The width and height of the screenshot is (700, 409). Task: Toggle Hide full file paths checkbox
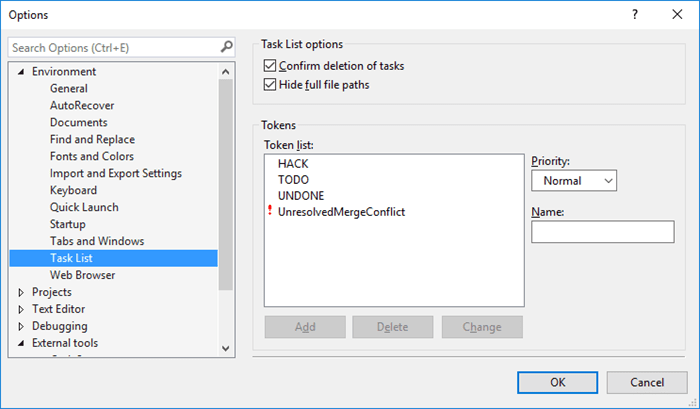coord(270,84)
